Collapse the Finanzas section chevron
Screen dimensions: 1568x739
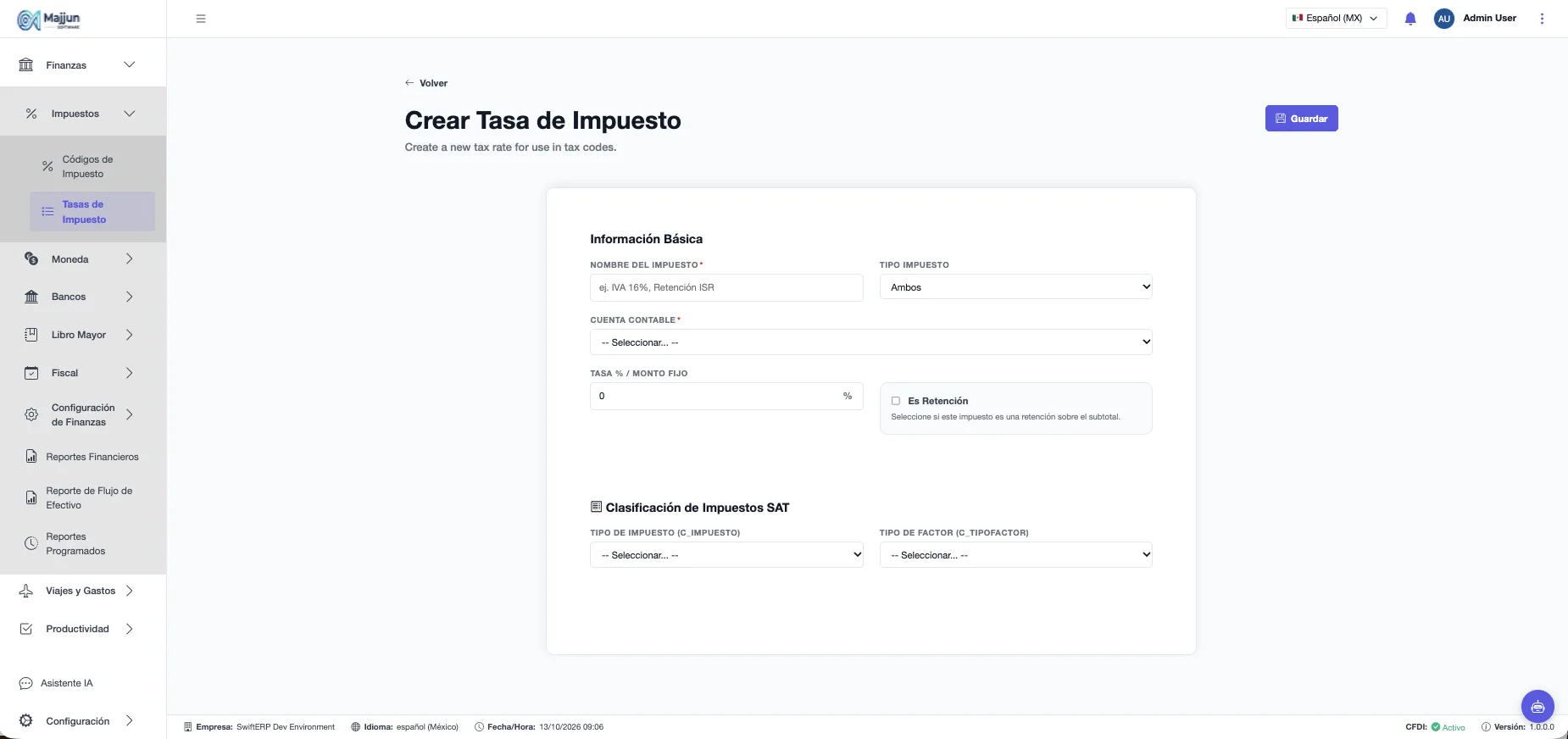click(130, 65)
